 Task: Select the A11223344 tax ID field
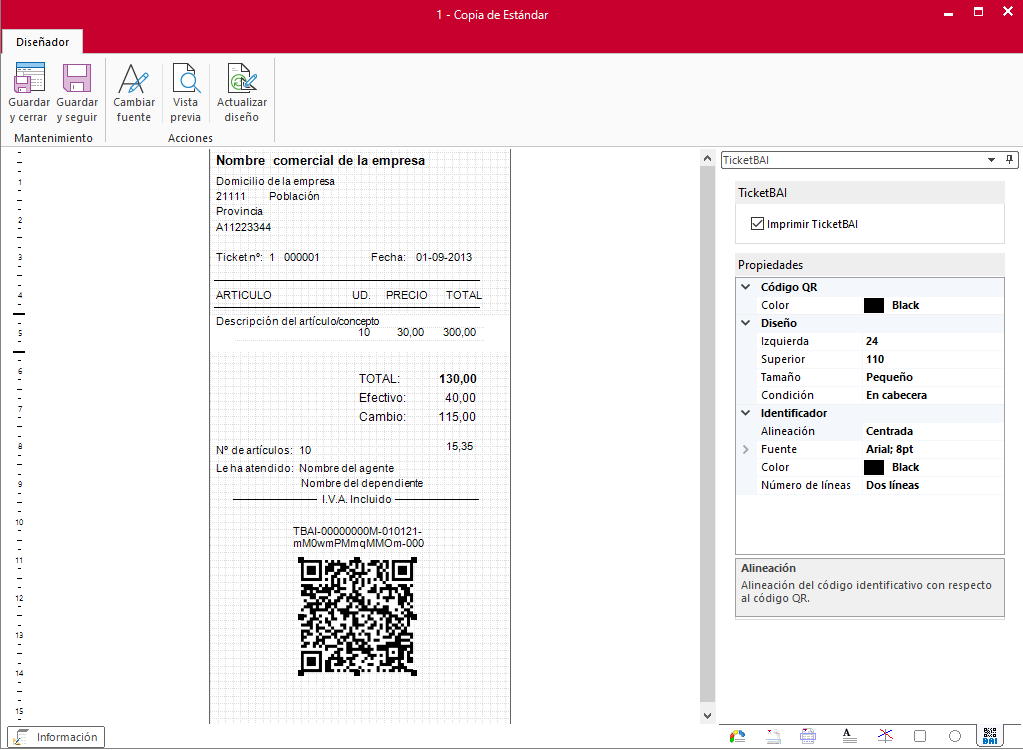[243, 227]
